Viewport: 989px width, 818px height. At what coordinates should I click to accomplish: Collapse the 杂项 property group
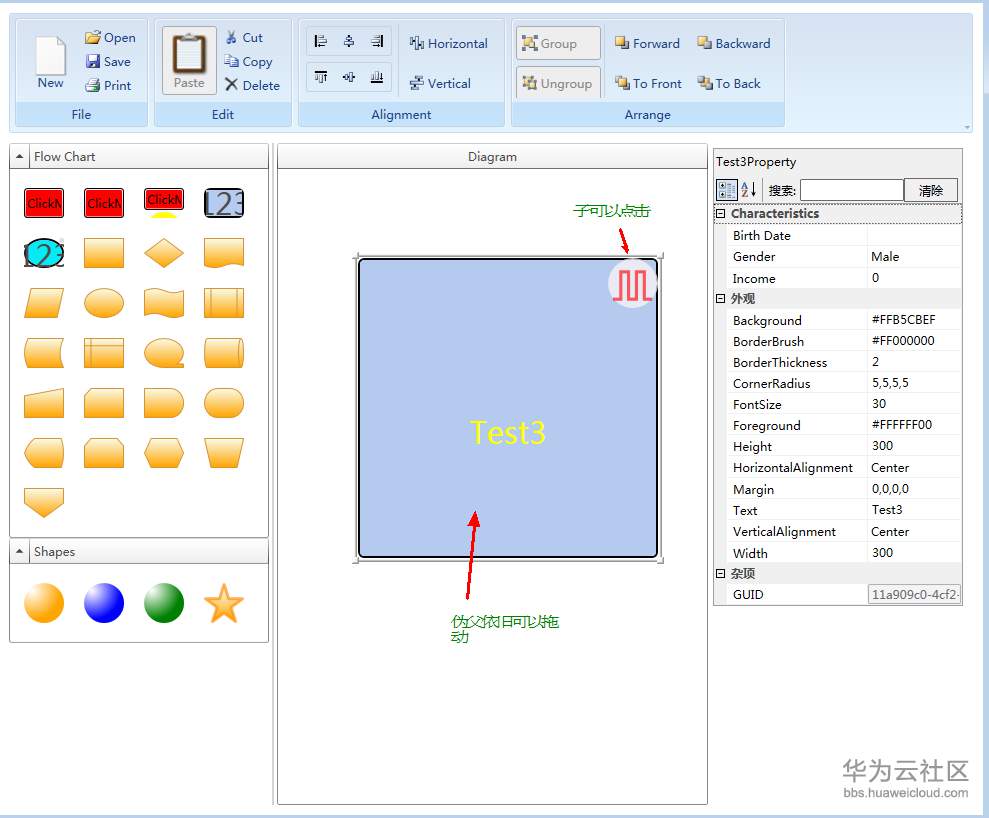[x=720, y=573]
